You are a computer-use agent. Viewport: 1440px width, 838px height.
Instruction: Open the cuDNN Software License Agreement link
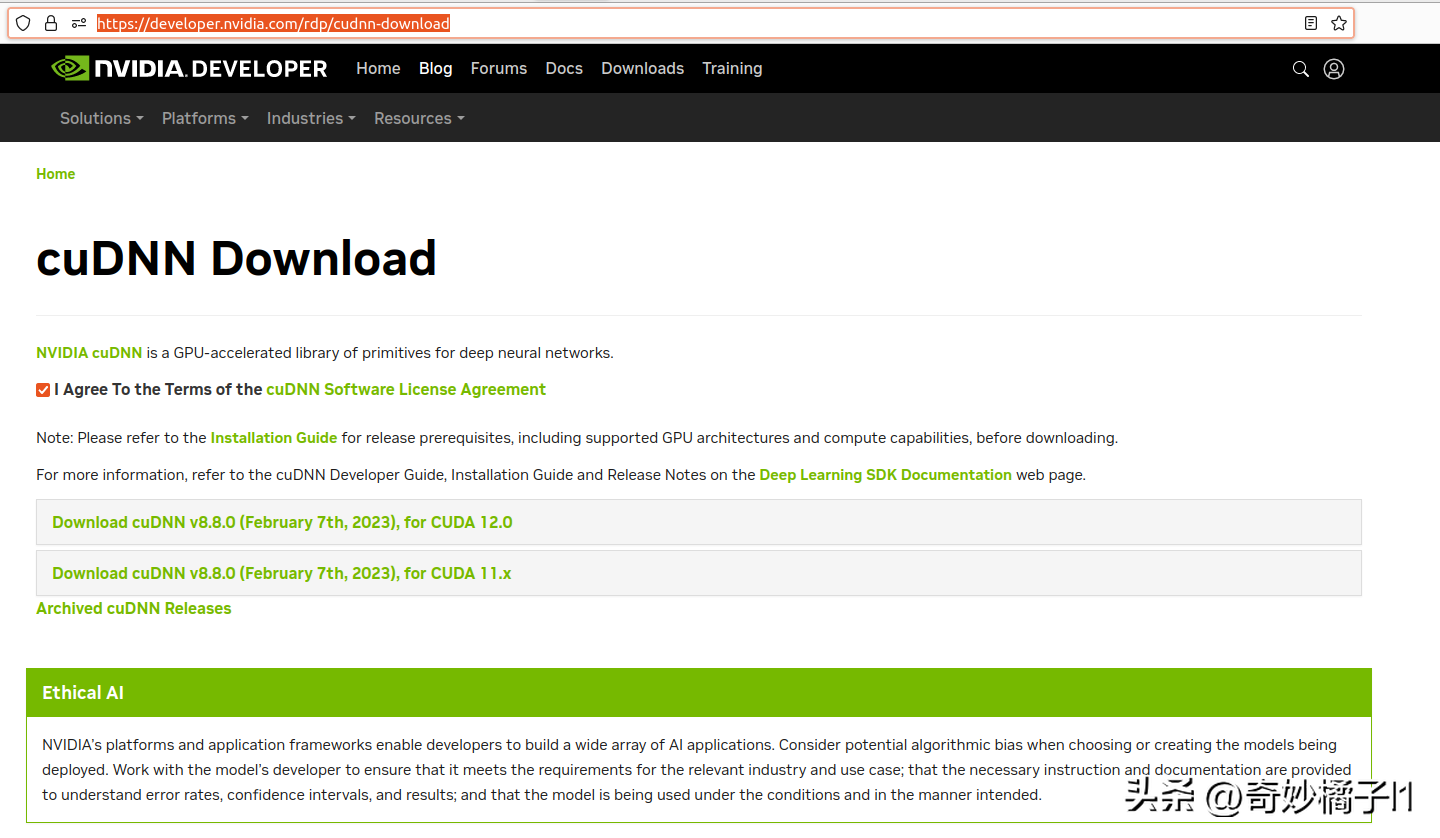pos(406,390)
